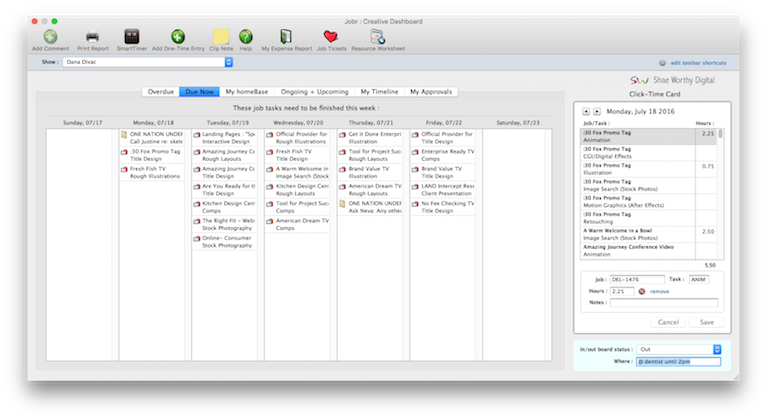Image resolution: width=767 pixels, height=420 pixels.
Task: Switch to the My Timeline tab
Action: pos(378,91)
